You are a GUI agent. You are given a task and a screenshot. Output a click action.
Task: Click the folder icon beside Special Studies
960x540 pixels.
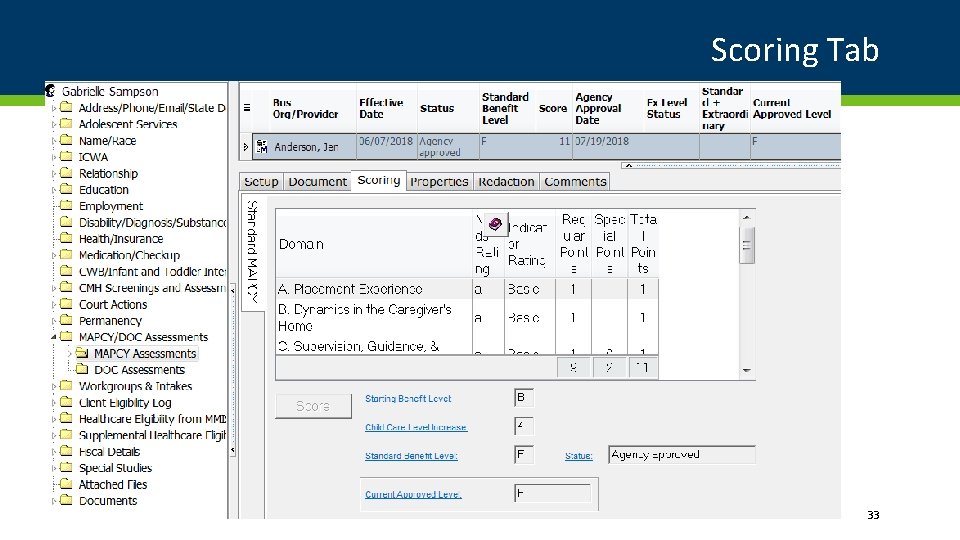coord(66,468)
